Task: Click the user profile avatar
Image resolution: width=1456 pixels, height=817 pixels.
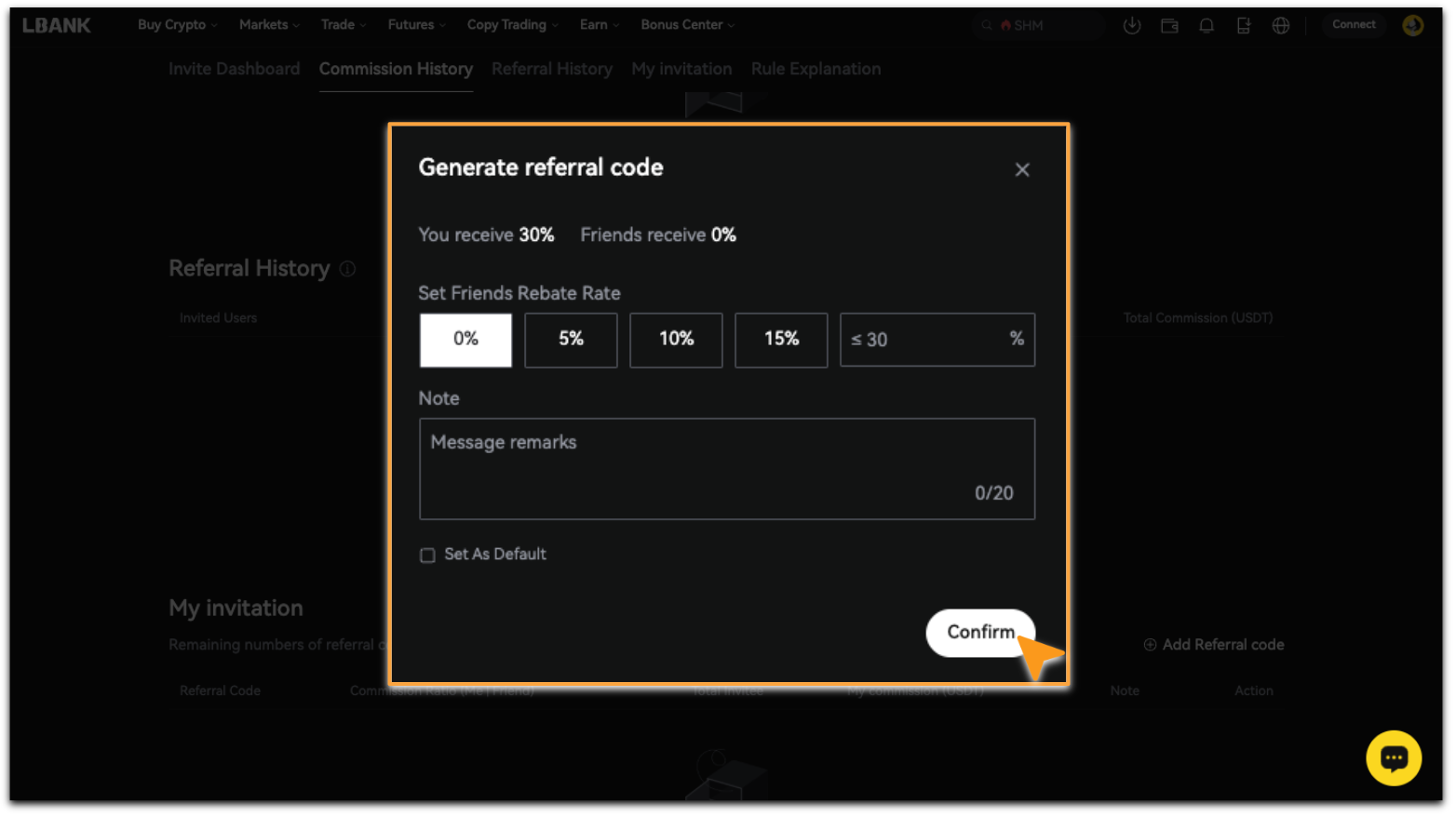Action: pyautogui.click(x=1412, y=25)
